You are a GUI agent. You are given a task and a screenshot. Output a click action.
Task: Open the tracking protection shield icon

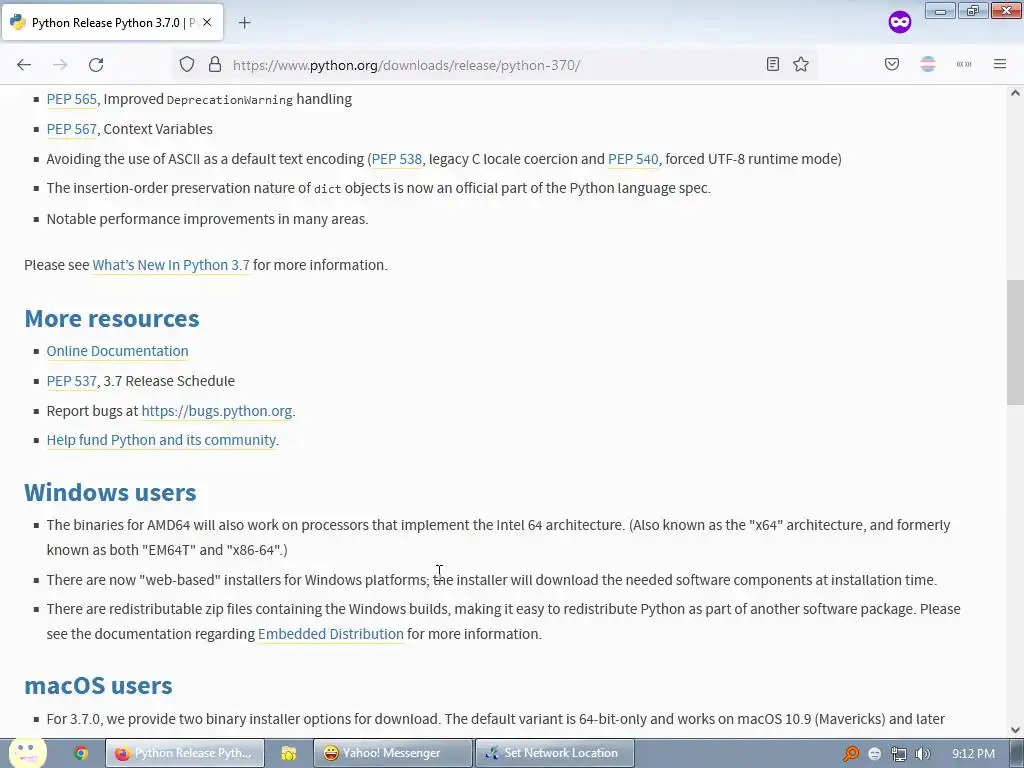[x=187, y=65]
